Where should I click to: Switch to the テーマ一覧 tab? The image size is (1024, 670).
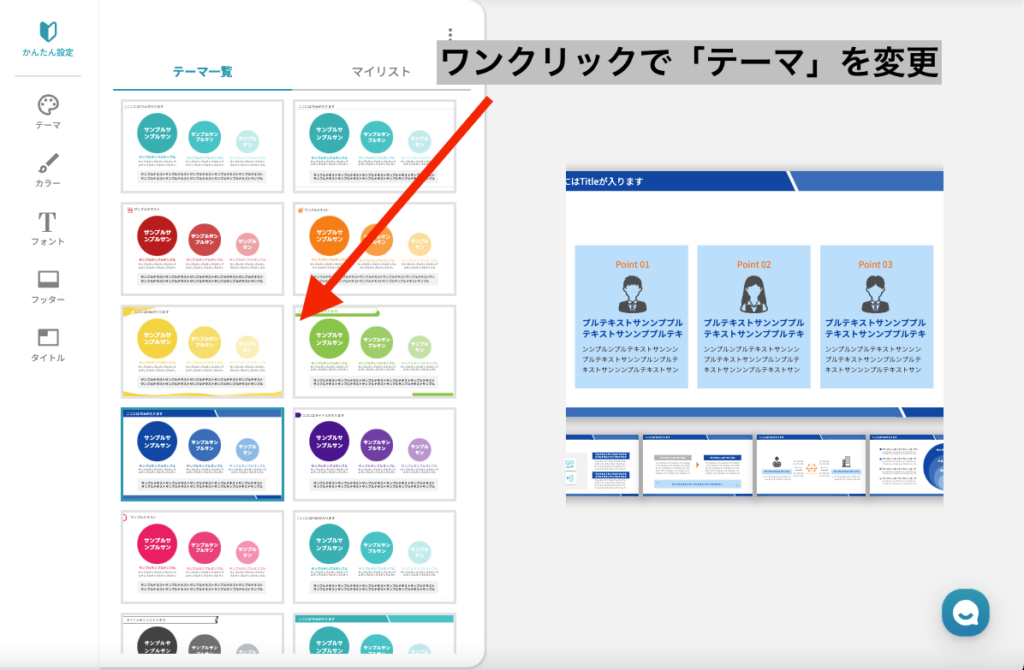tap(202, 72)
